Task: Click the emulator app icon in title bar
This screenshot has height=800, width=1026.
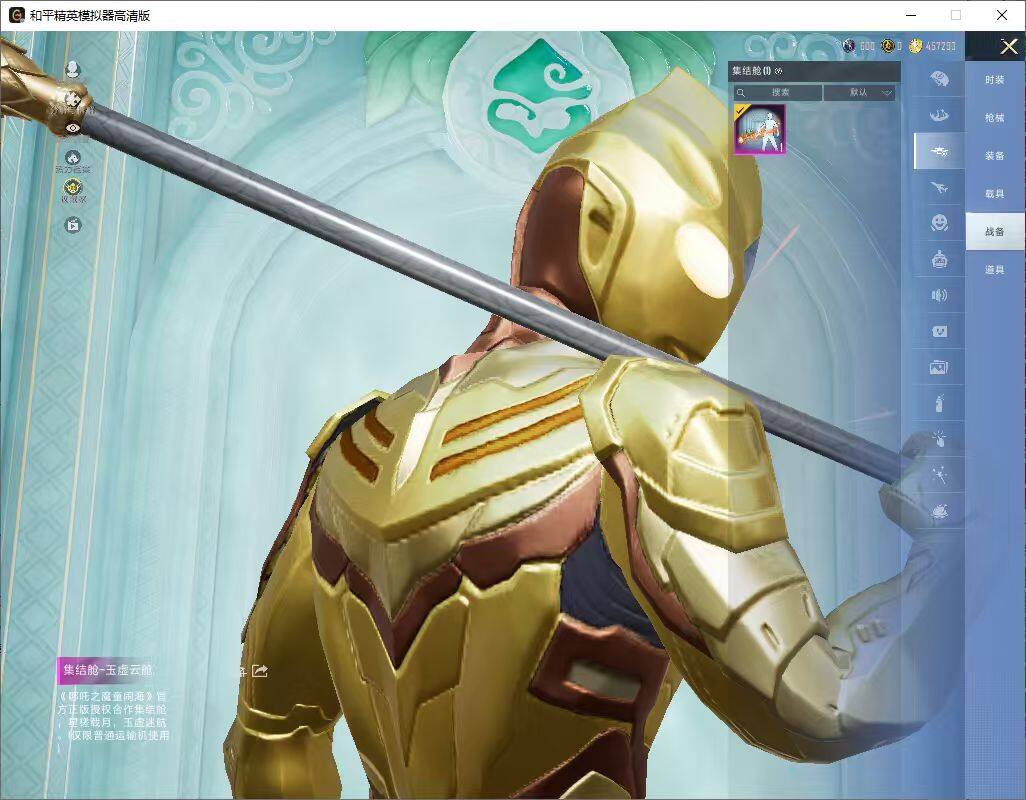Action: click(x=18, y=15)
